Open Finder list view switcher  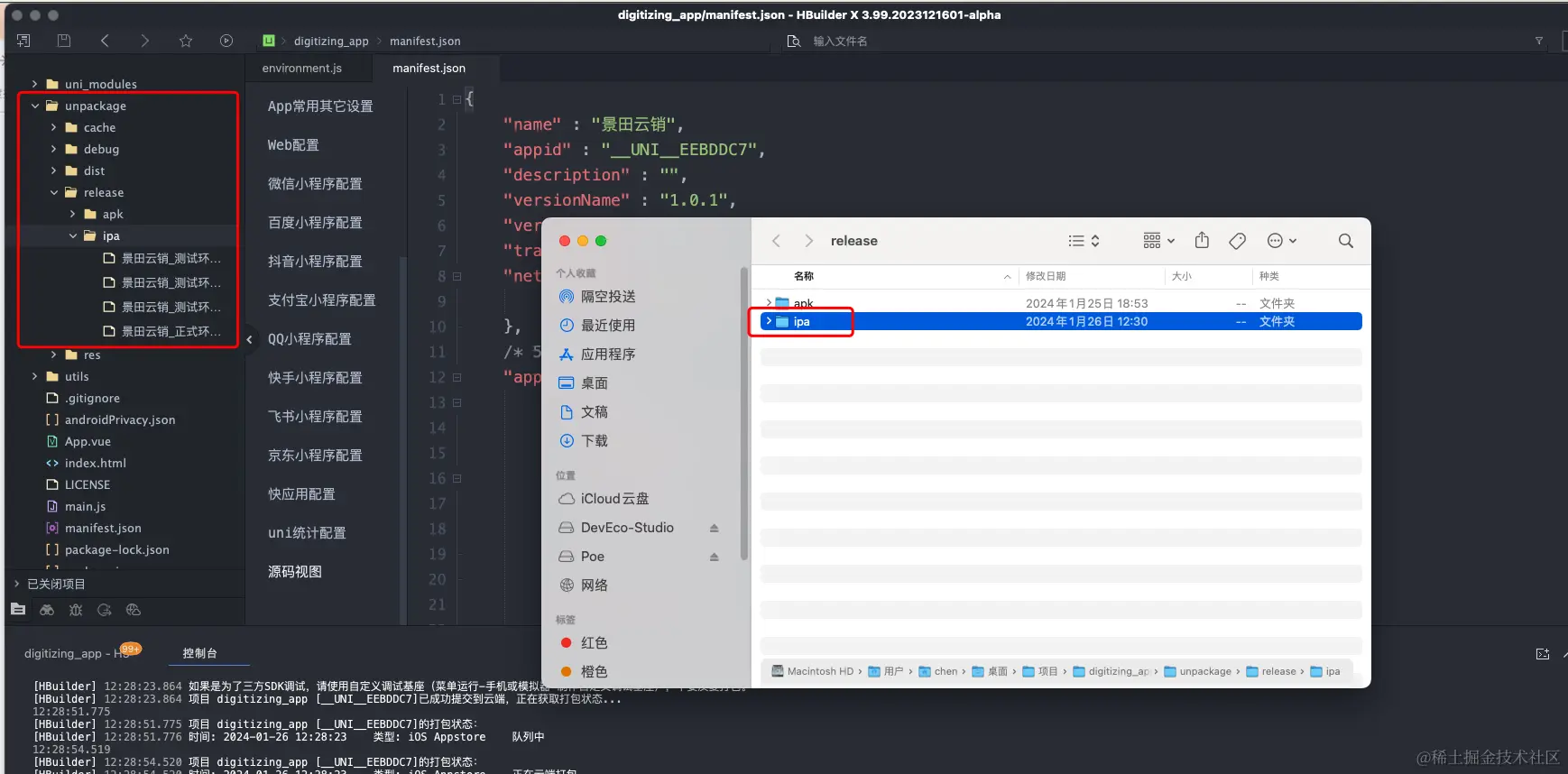[x=1084, y=241]
